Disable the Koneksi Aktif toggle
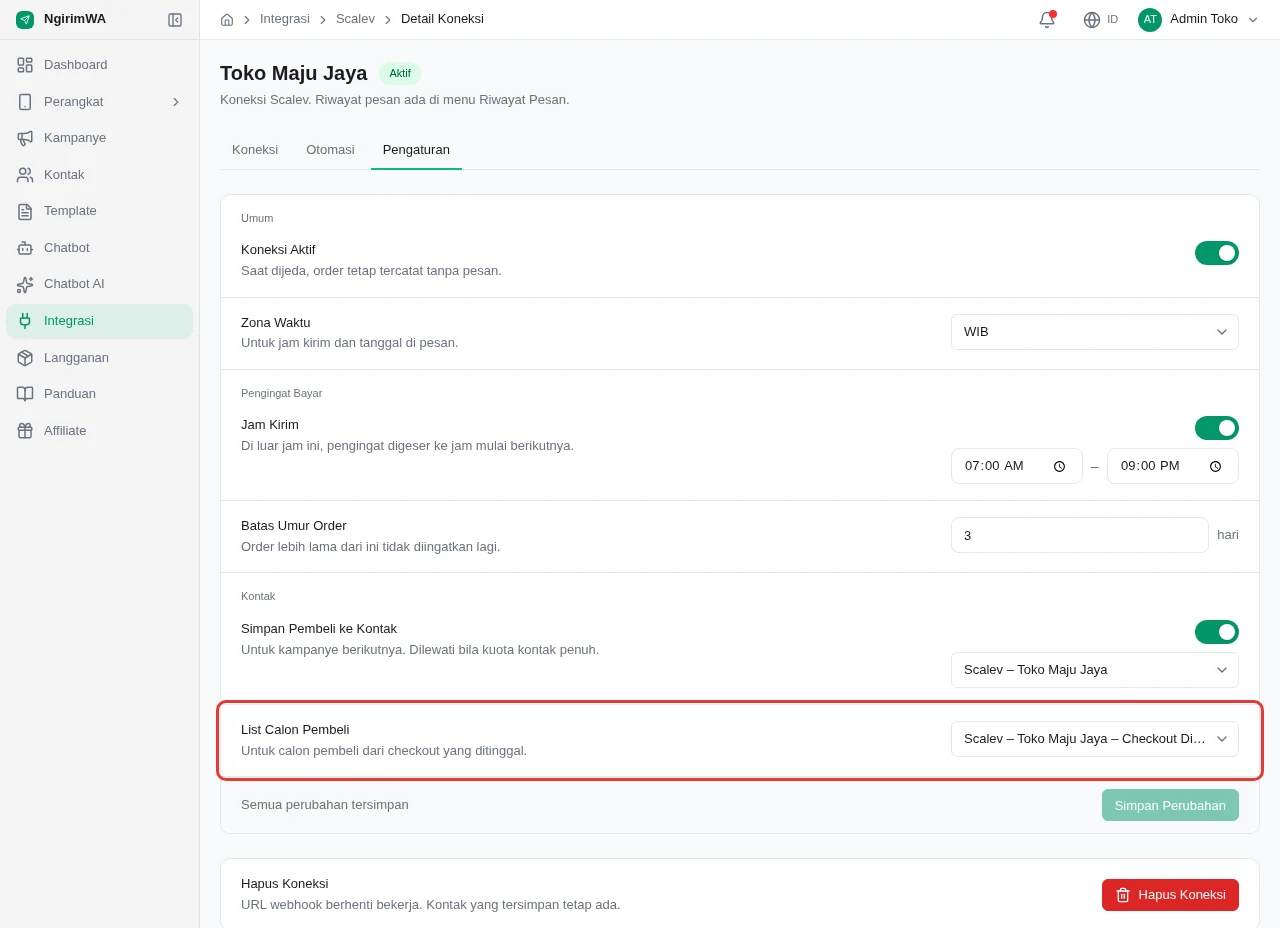This screenshot has height=928, width=1280. (1217, 253)
